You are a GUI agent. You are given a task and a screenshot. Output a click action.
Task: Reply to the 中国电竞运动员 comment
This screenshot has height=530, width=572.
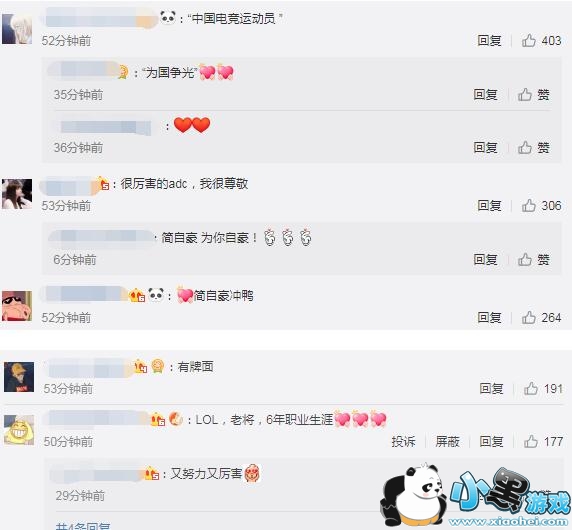(x=489, y=40)
